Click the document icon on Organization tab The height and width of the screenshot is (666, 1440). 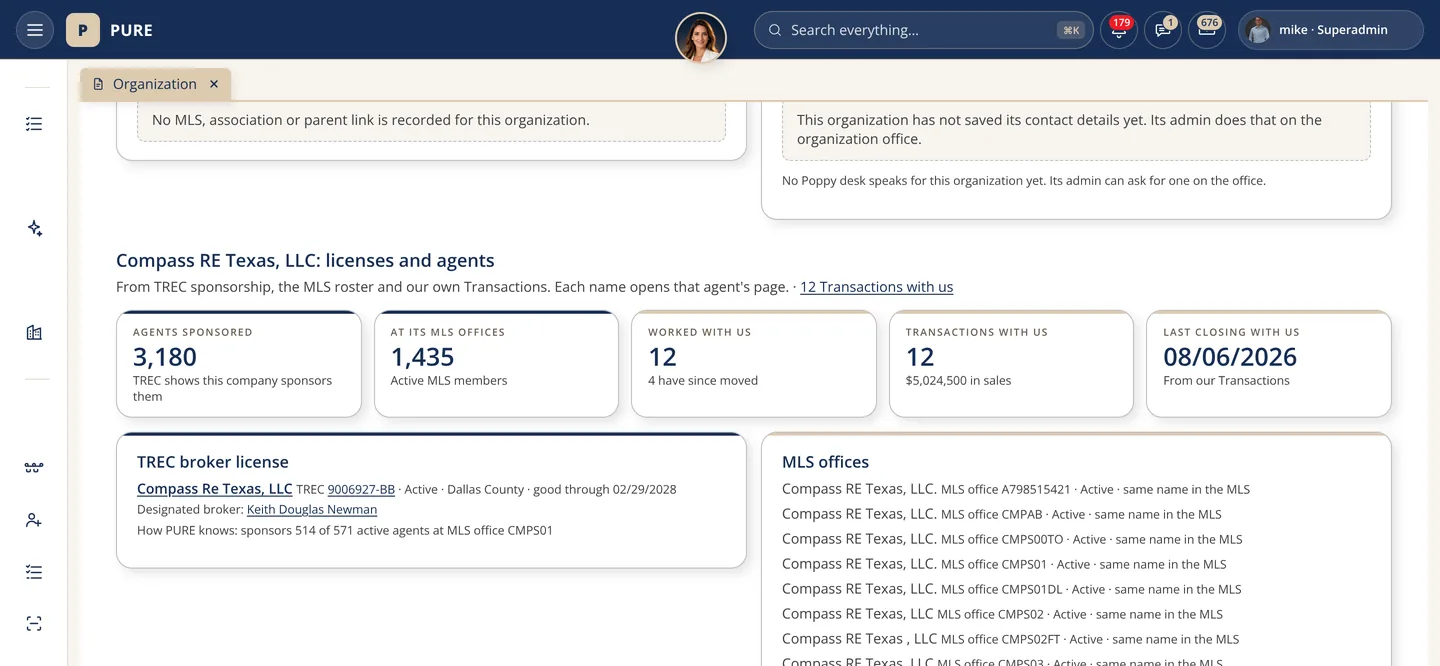98,84
